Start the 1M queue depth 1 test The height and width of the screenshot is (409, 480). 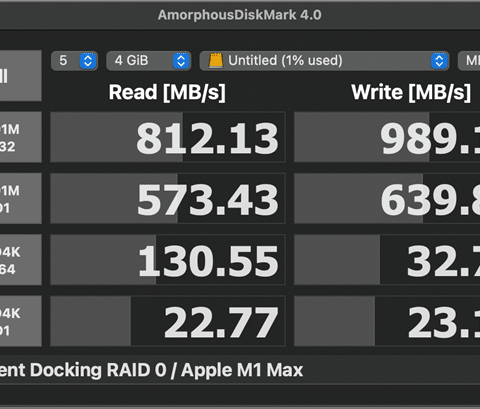(21, 198)
